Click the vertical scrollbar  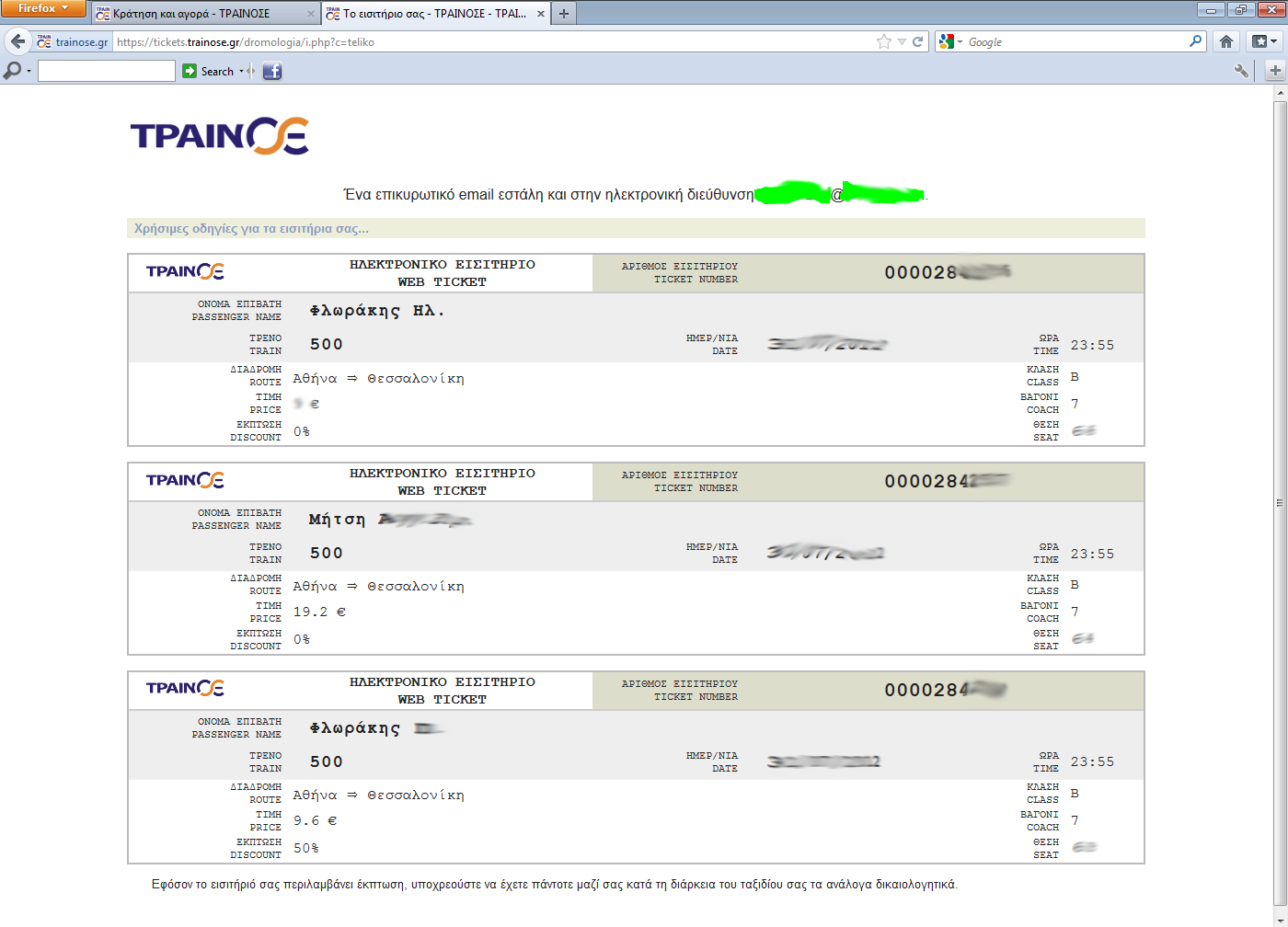click(1279, 503)
